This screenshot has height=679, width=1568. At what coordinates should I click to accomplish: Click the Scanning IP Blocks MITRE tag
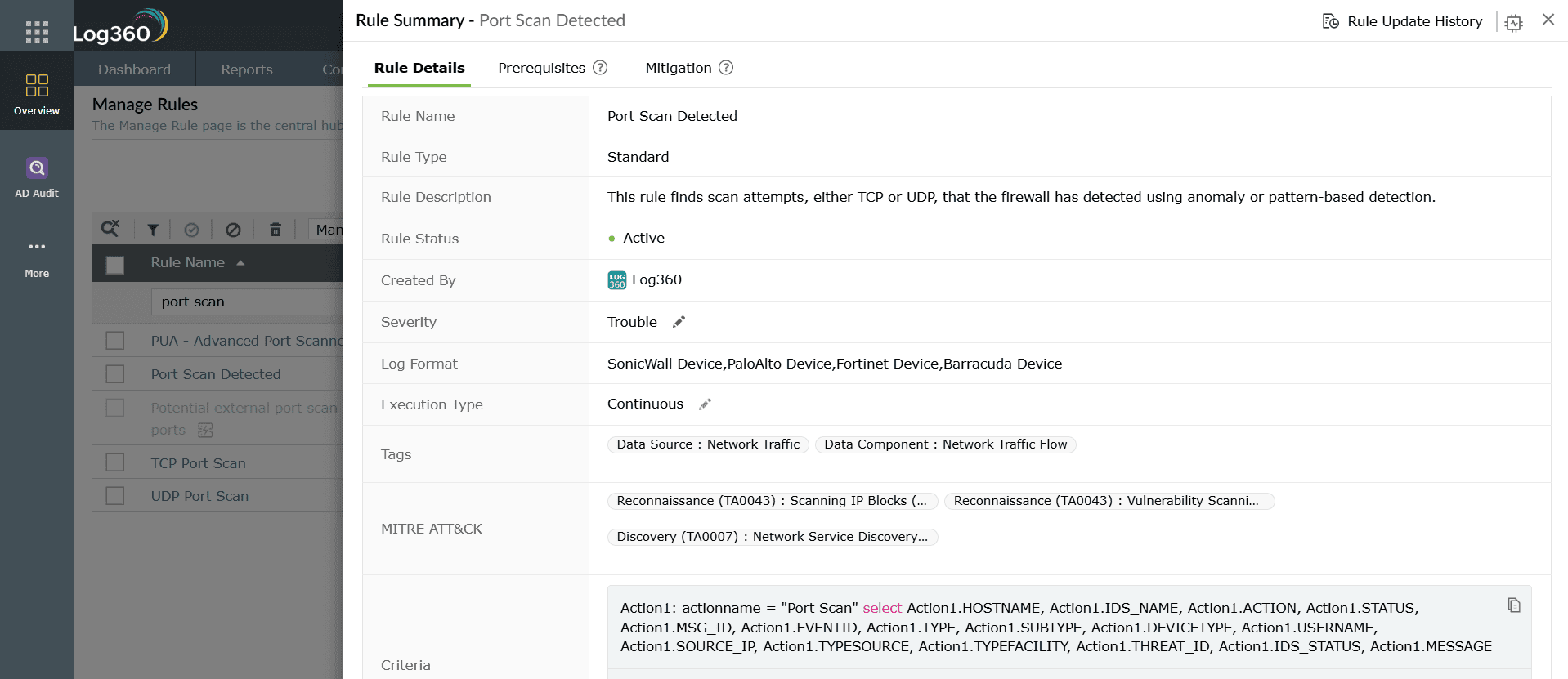(x=772, y=501)
